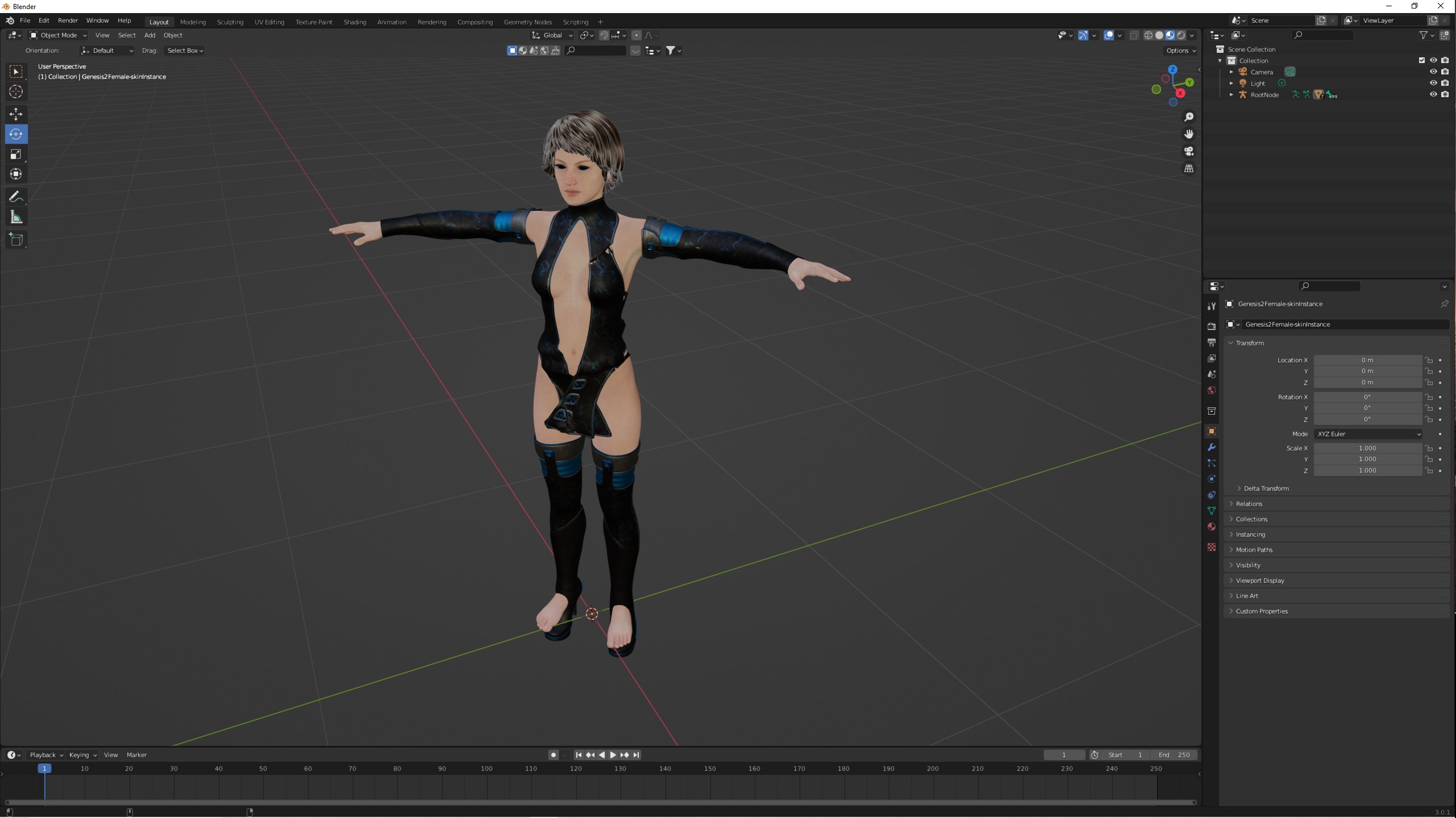Screen dimensions: 1456x818
Task: Expand the RootNode tree item
Action: pos(1231,95)
